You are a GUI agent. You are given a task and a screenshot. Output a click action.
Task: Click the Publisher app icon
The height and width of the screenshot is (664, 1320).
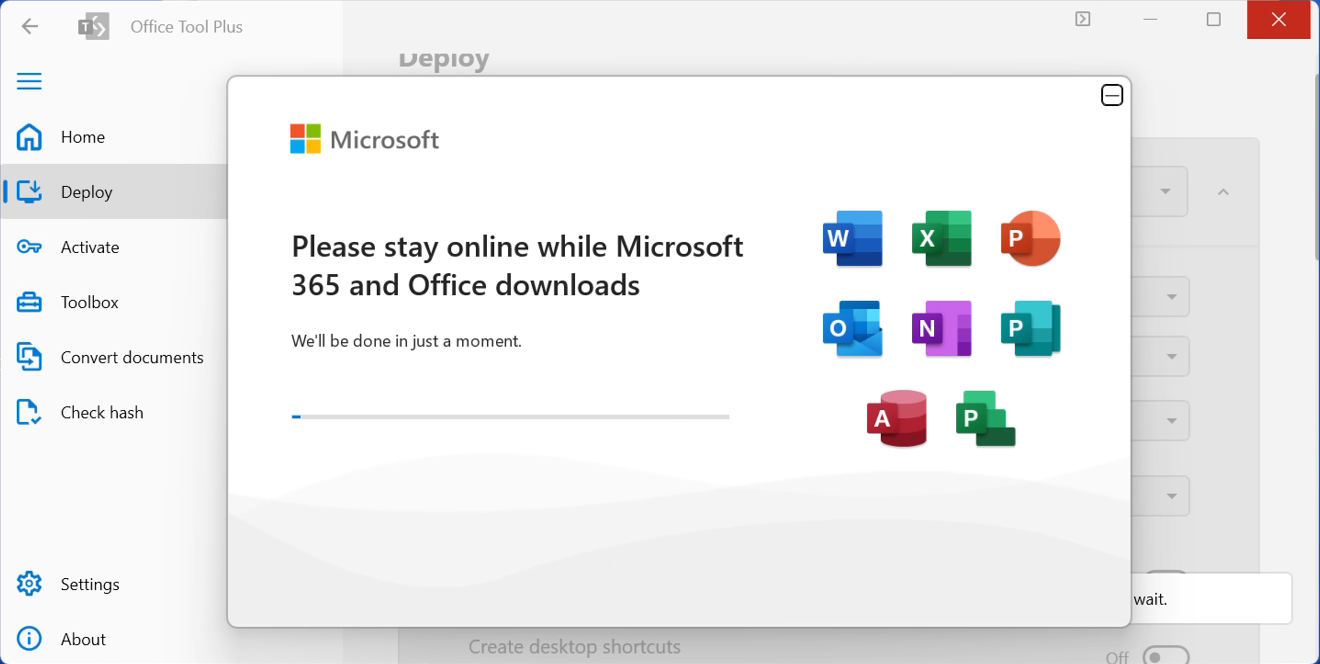[1030, 329]
